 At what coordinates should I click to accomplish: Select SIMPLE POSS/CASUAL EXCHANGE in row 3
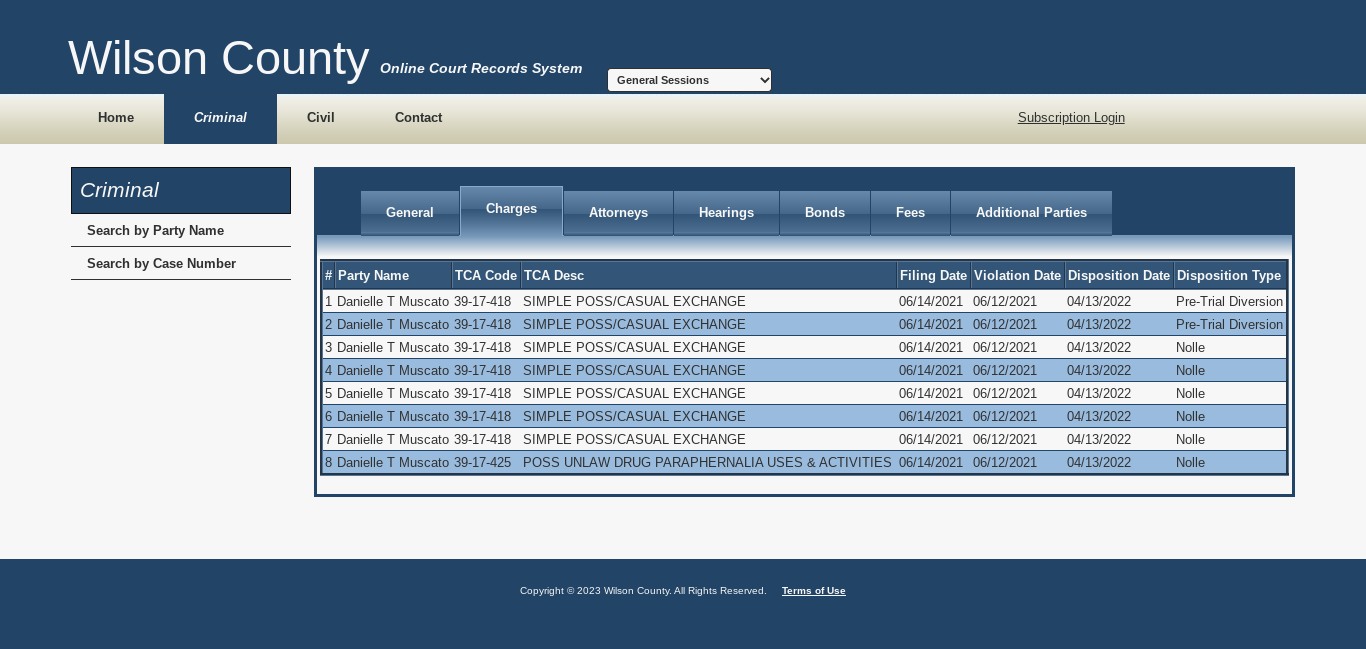click(x=634, y=348)
